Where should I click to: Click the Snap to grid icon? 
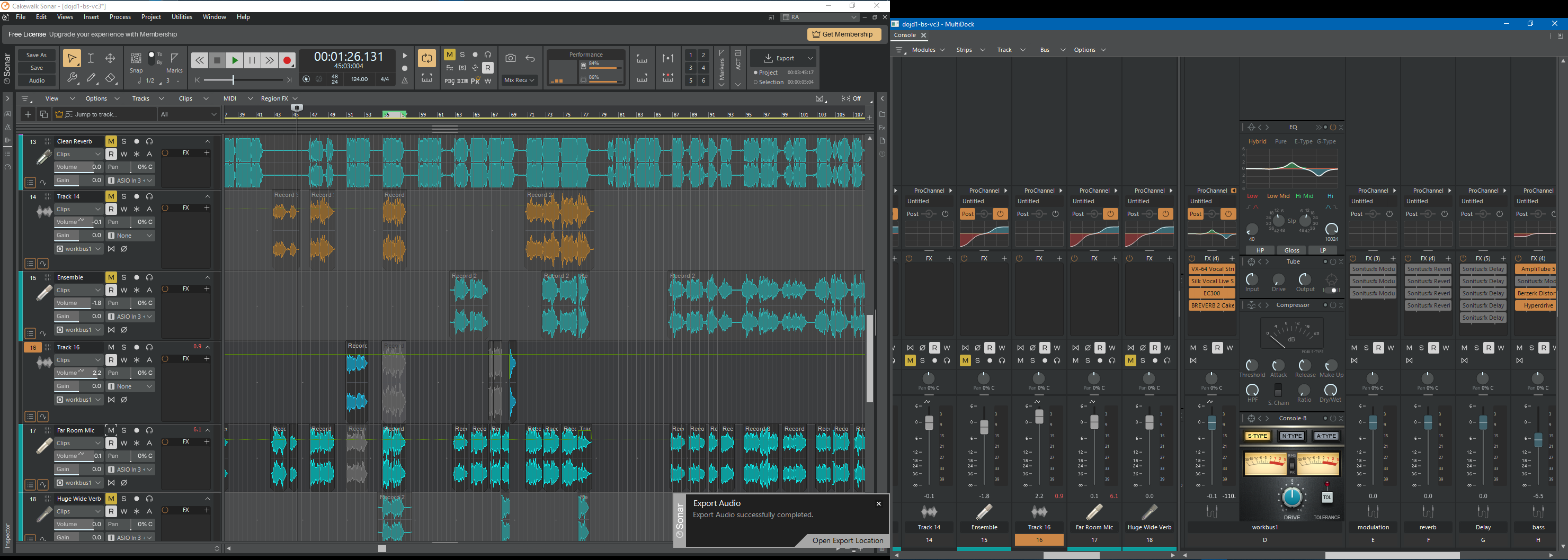(136, 58)
